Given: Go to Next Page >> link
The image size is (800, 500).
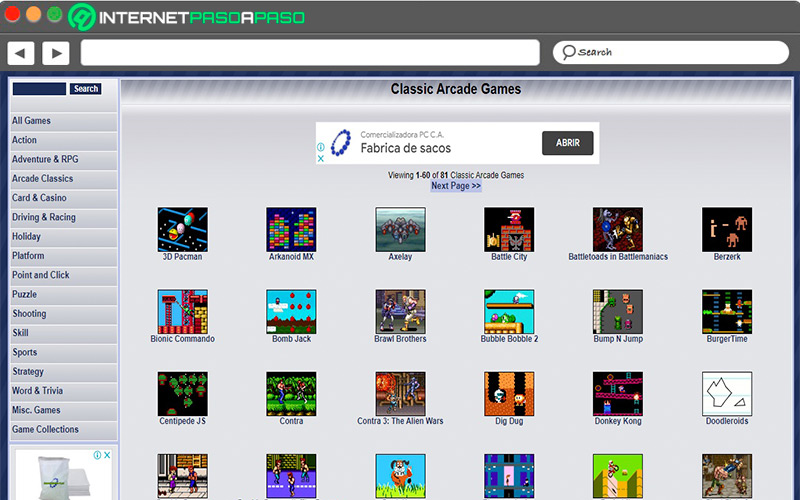Looking at the screenshot, I should point(456,186).
